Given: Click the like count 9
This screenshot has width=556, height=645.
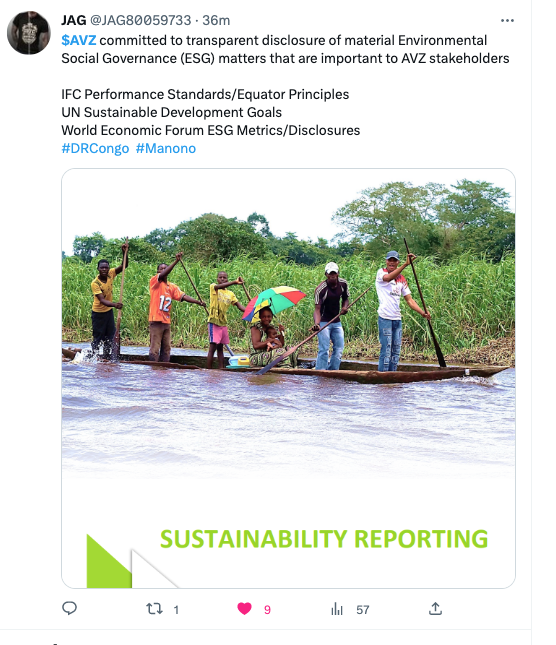Looking at the screenshot, I should point(267,610).
